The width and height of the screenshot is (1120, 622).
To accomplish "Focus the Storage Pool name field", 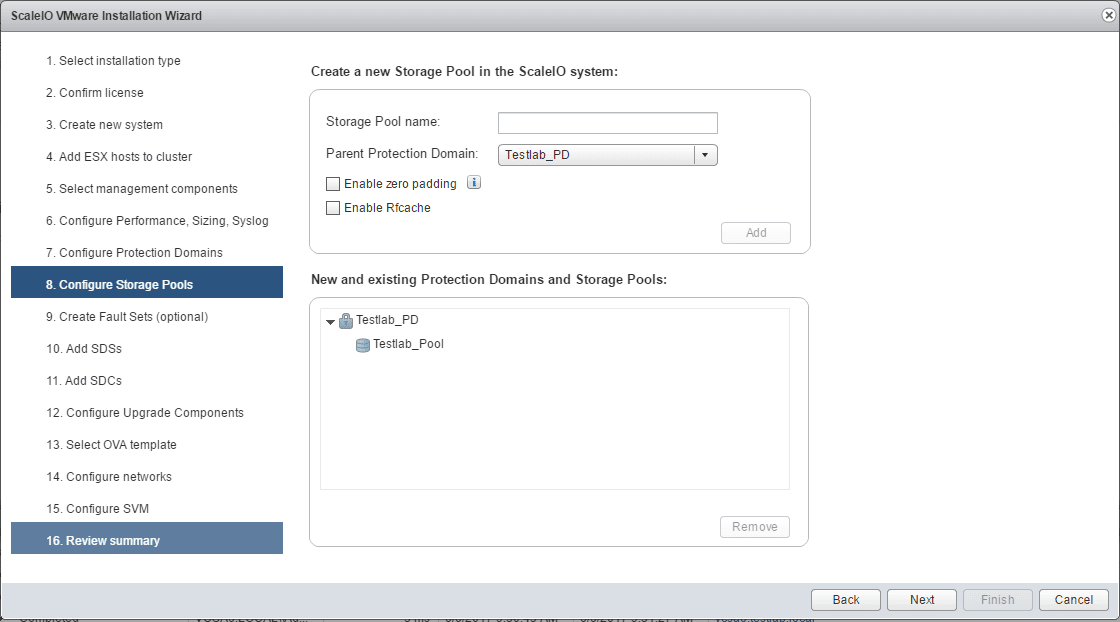I will click(x=608, y=123).
